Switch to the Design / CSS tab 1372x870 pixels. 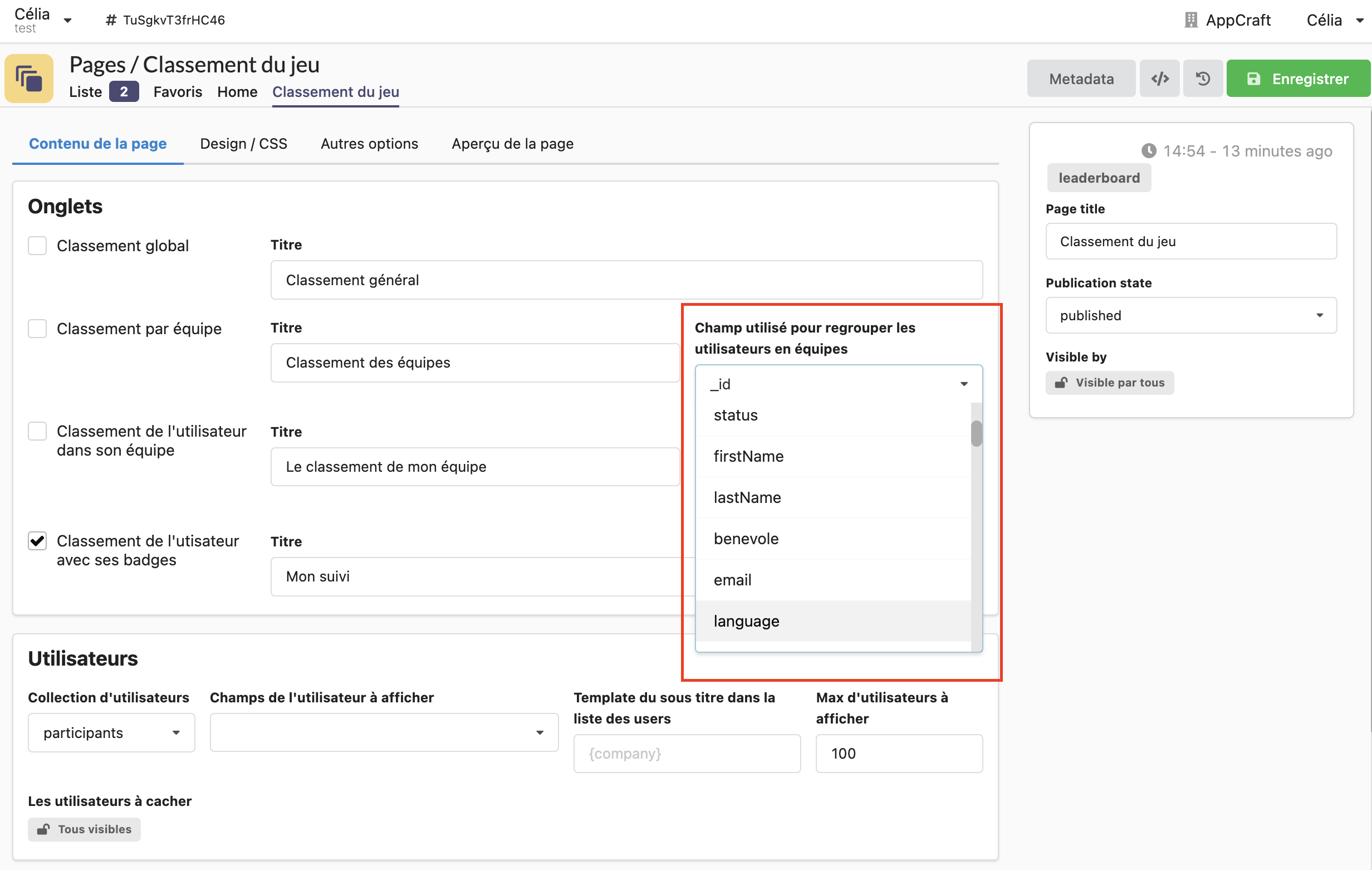[x=243, y=144]
